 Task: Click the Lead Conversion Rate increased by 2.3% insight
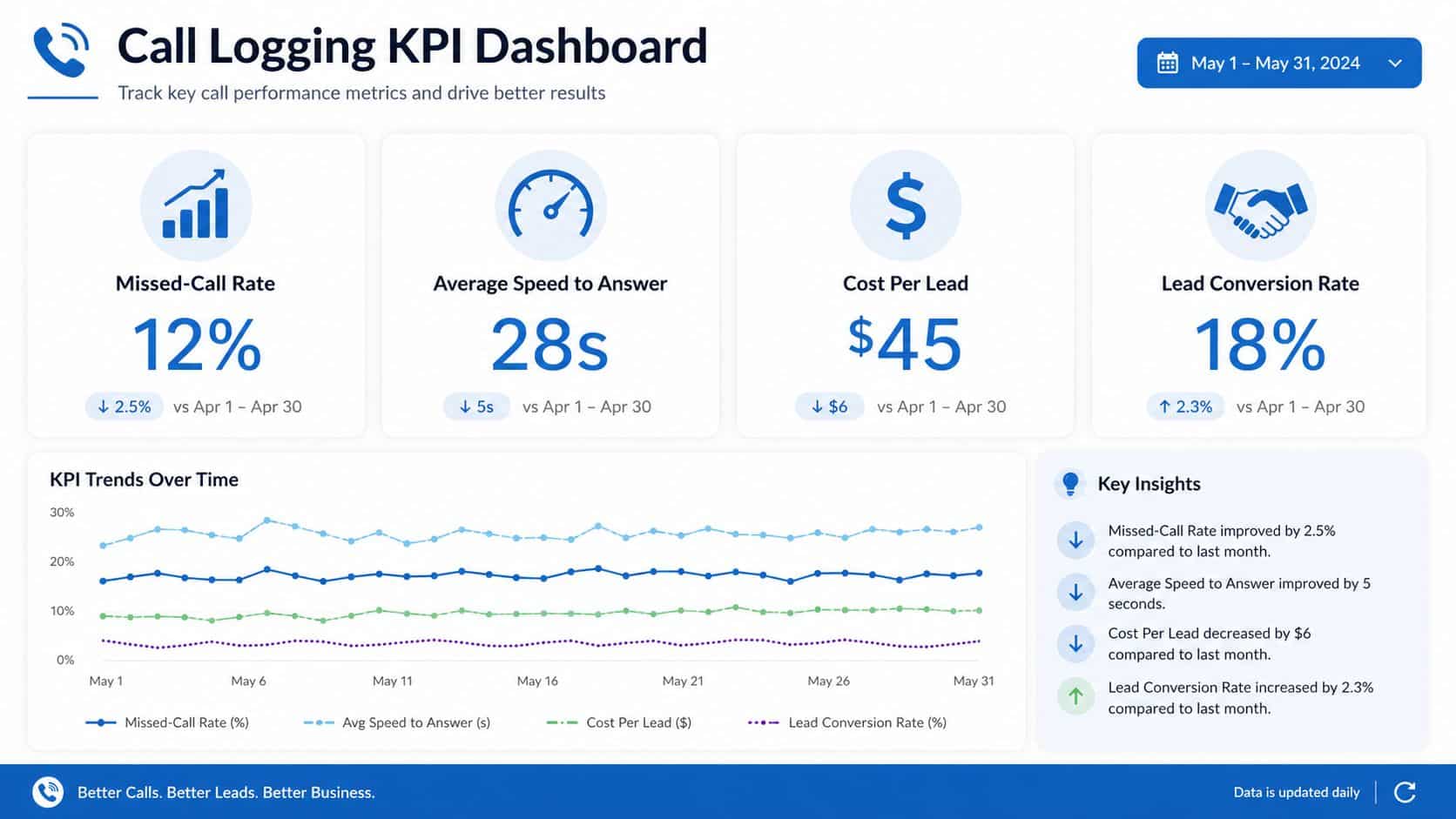pyautogui.click(x=1240, y=698)
